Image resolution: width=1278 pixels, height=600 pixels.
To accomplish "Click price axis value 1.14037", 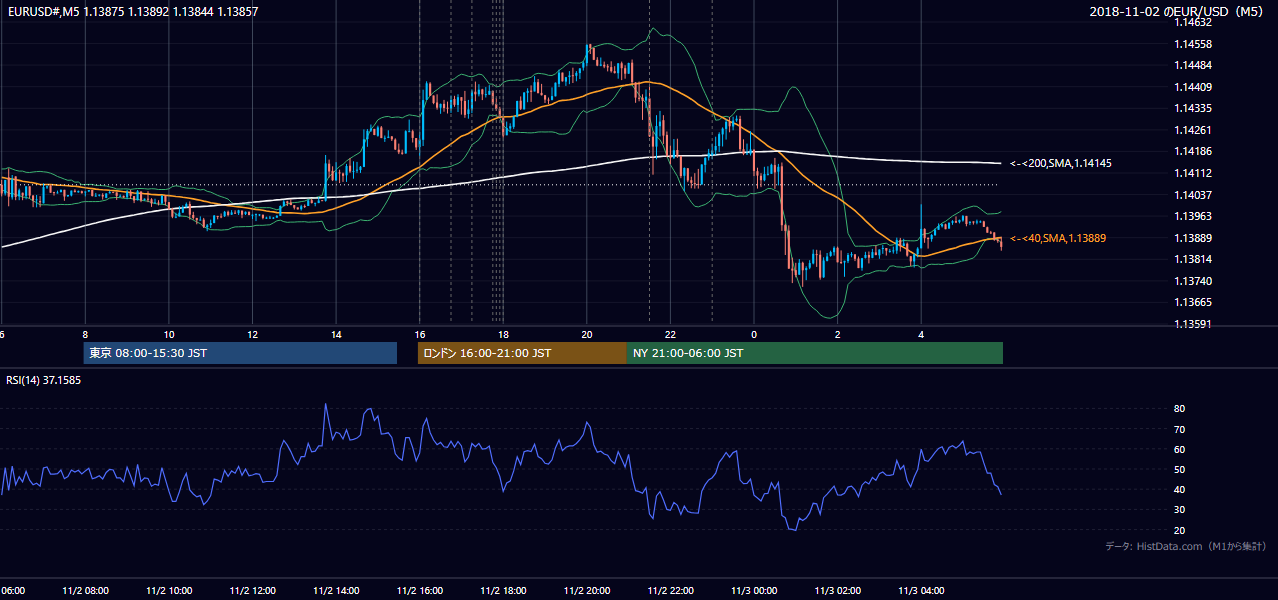I will [1193, 195].
